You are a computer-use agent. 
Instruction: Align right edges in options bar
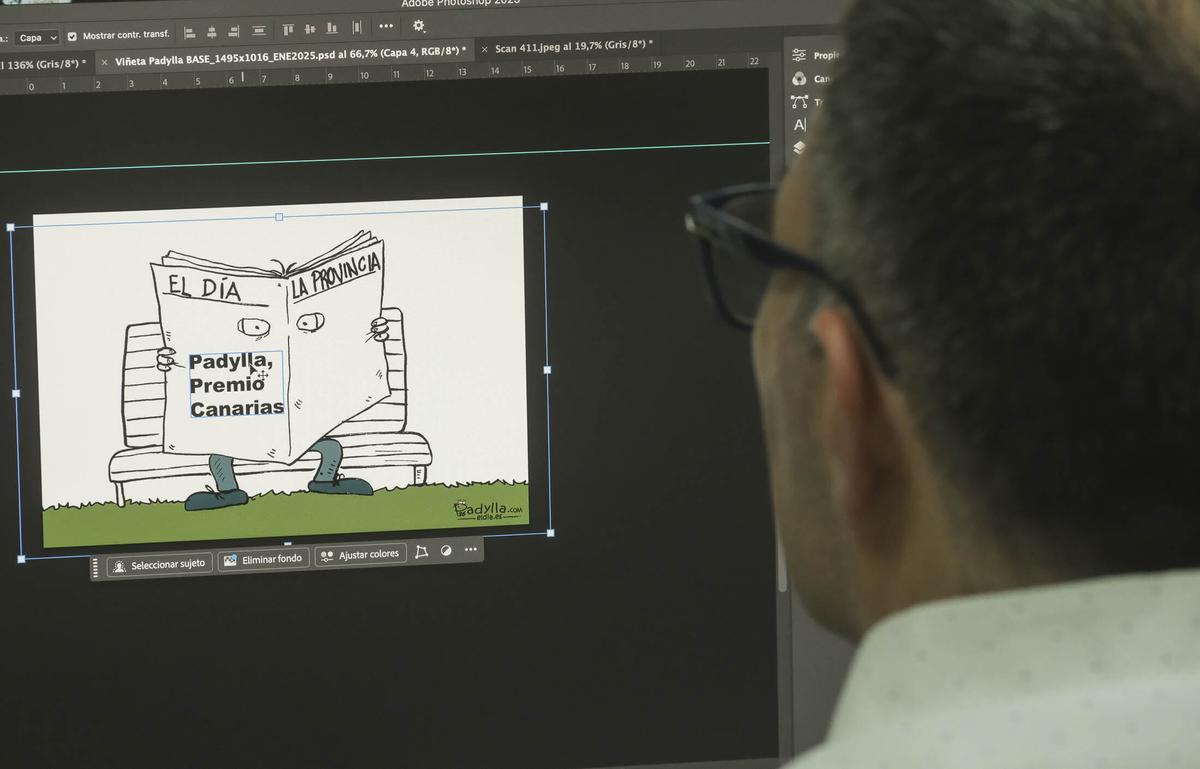pyautogui.click(x=235, y=31)
